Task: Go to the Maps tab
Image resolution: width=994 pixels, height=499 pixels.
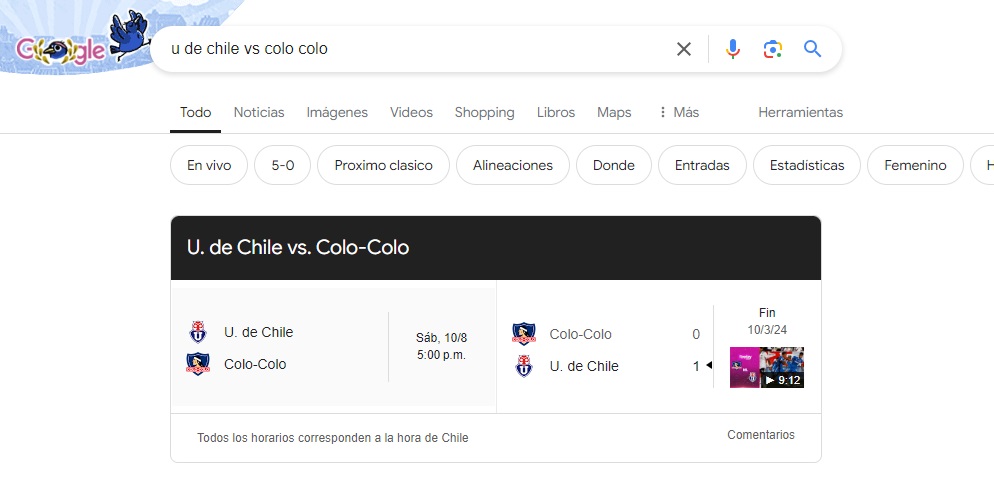Action: click(614, 112)
